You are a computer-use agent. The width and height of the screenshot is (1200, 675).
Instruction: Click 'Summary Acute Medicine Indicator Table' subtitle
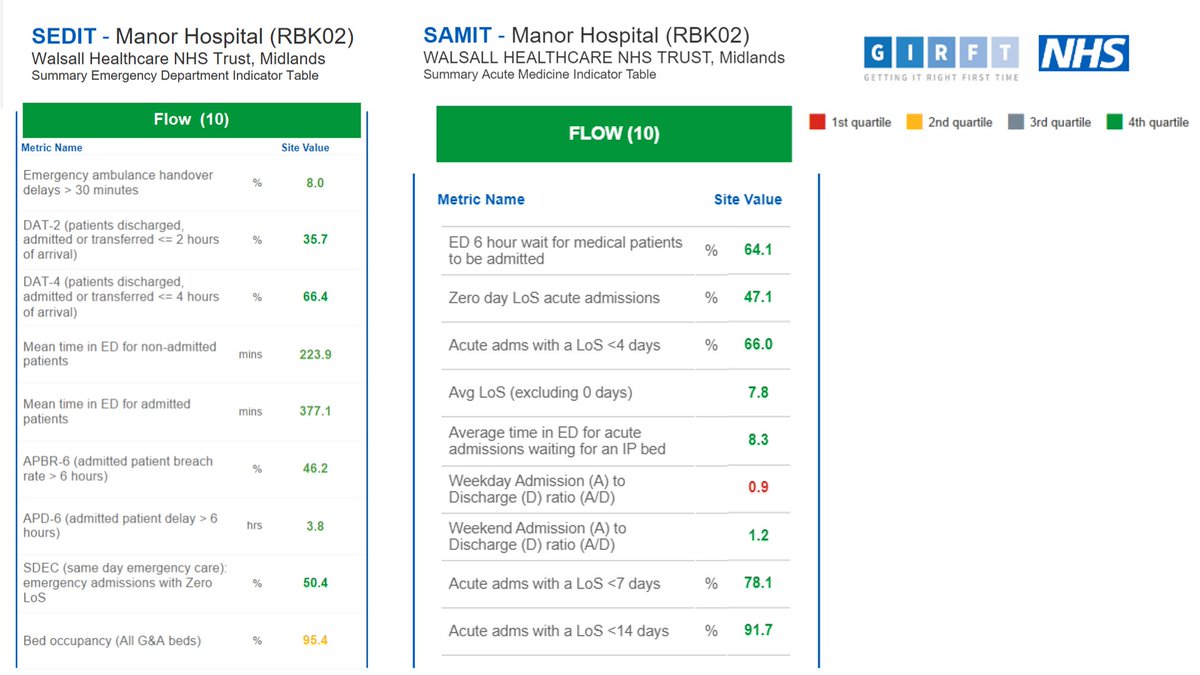[540, 74]
